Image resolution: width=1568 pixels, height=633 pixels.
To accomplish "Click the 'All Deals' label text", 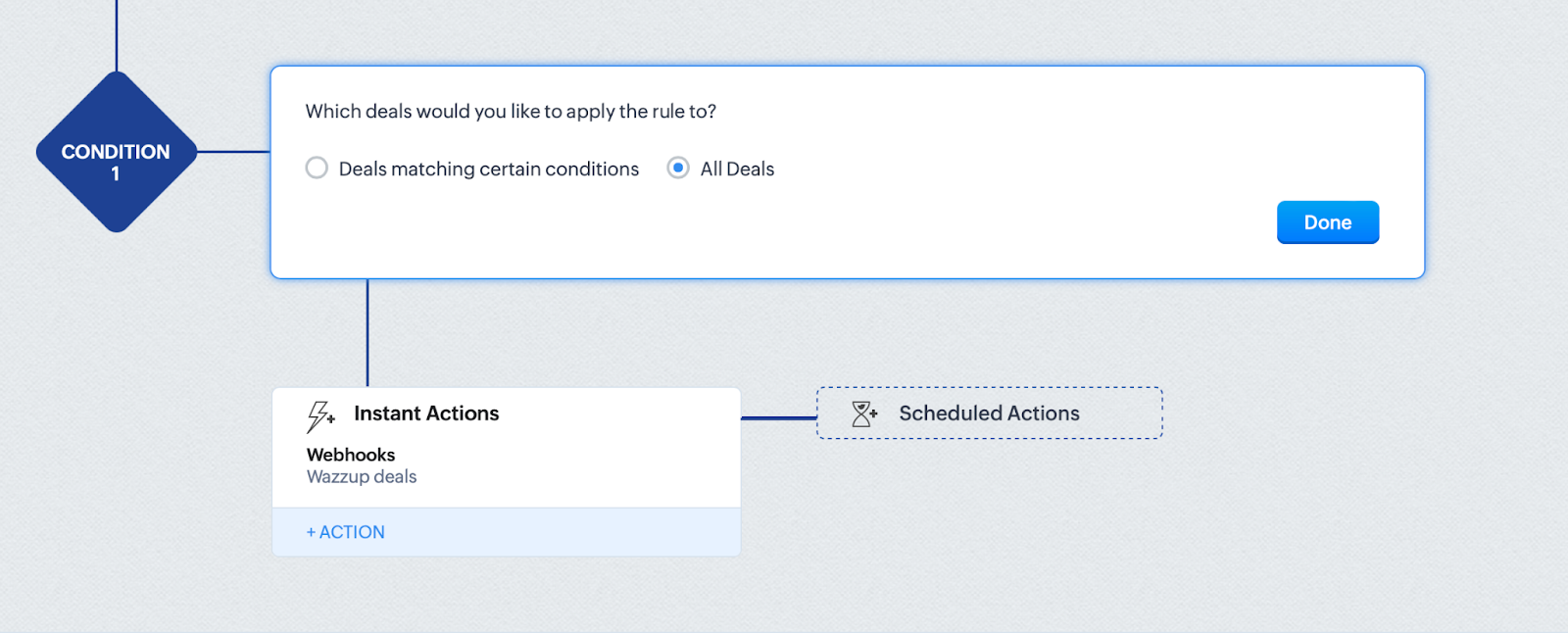I will 737,170.
